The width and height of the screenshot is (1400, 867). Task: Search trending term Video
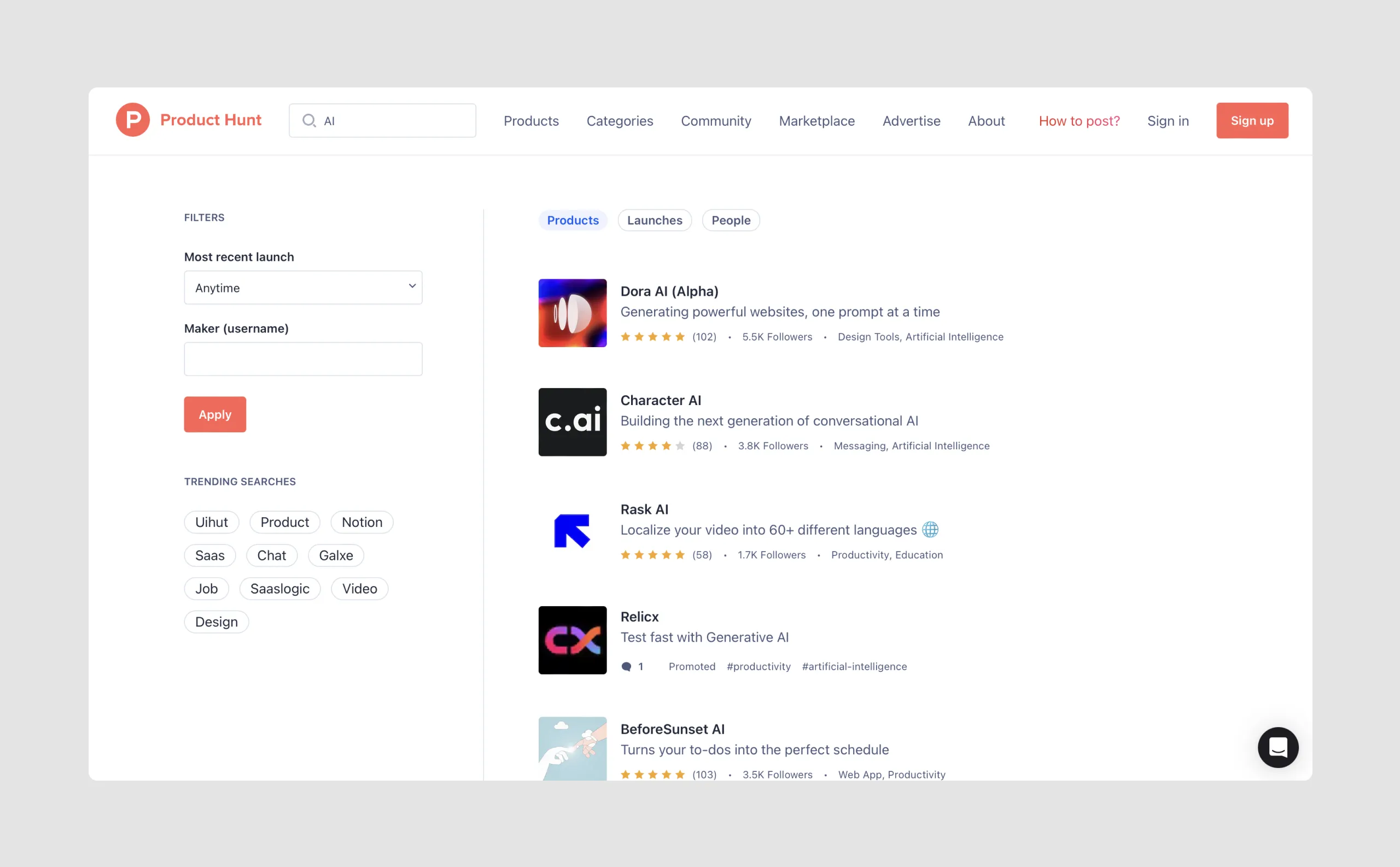pos(360,589)
